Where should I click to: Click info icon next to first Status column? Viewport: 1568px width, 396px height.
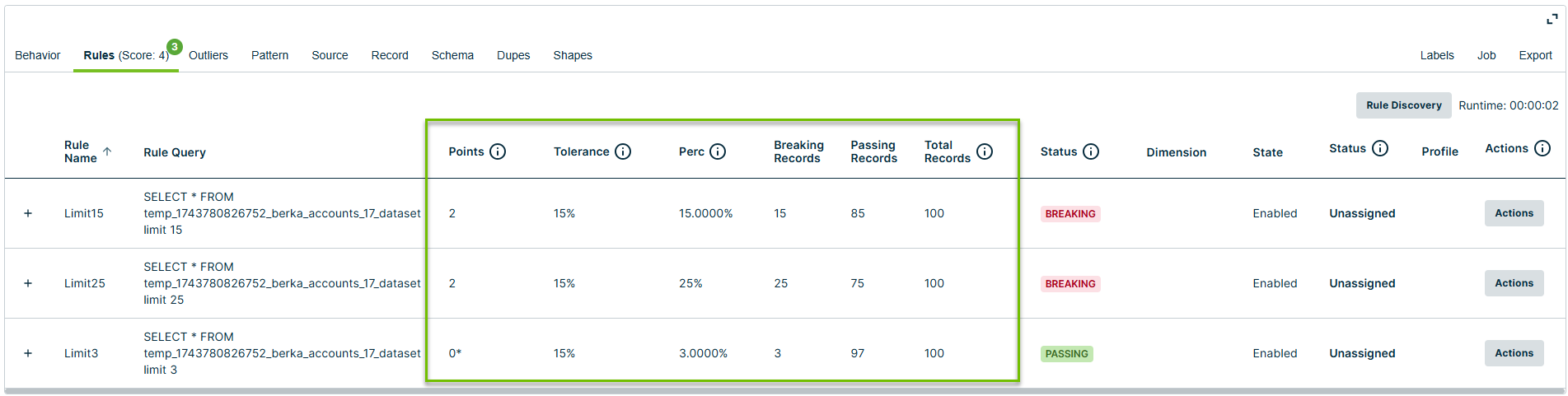1091,151
